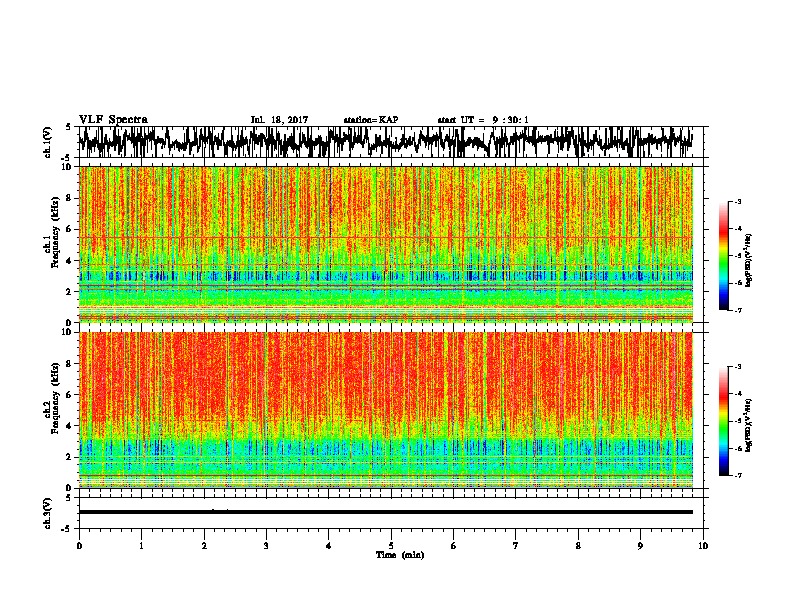Viewport: 792px width, 612px height.
Task: Click the time axis tick label "0"
Action: point(79,546)
